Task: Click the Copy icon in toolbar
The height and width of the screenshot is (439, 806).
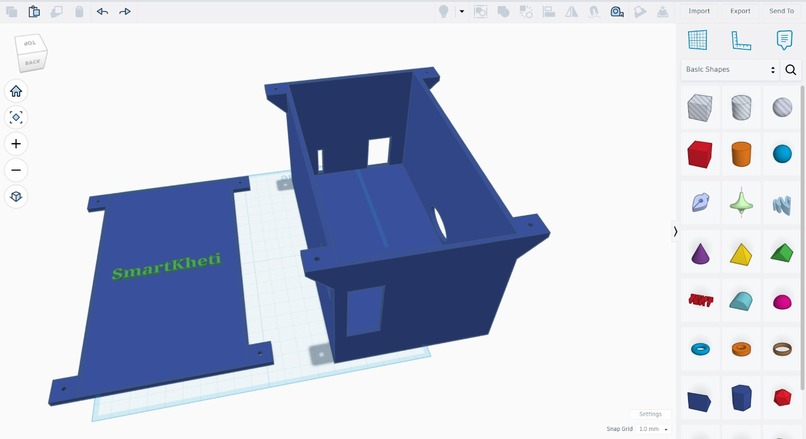Action: (x=11, y=11)
